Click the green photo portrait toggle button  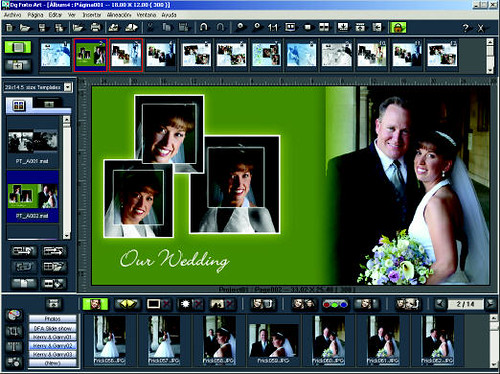coord(95,304)
